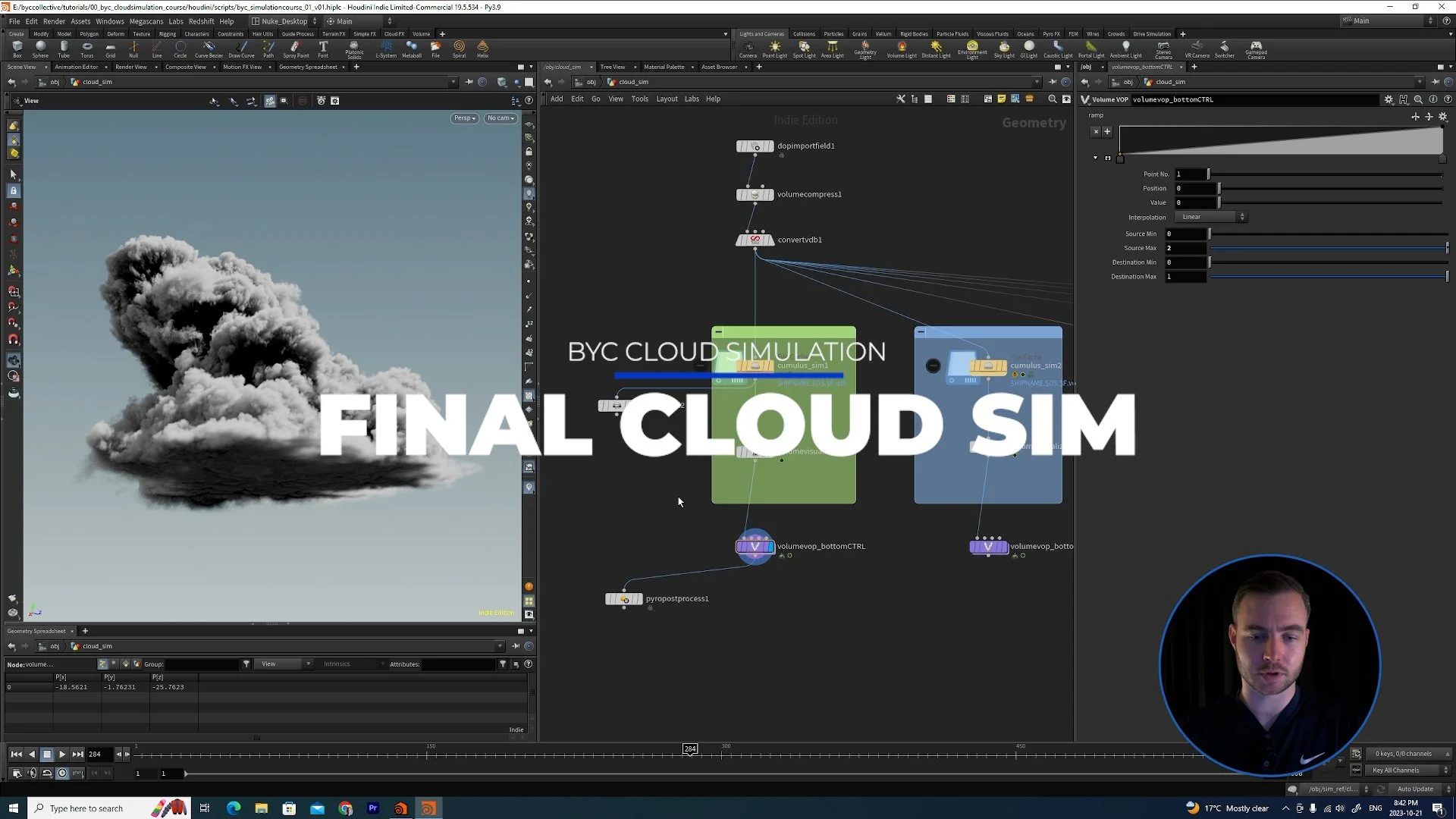The width and height of the screenshot is (1456, 819).
Task: Create a VR Camera from the shelf
Action: click(x=1197, y=49)
